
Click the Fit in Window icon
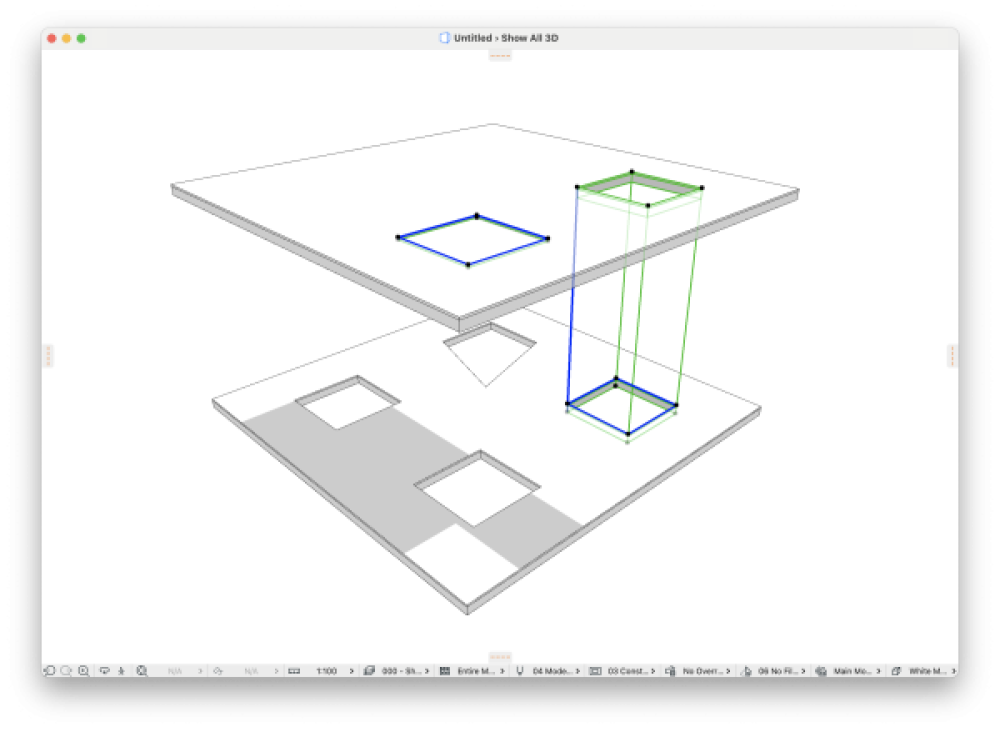[142, 671]
